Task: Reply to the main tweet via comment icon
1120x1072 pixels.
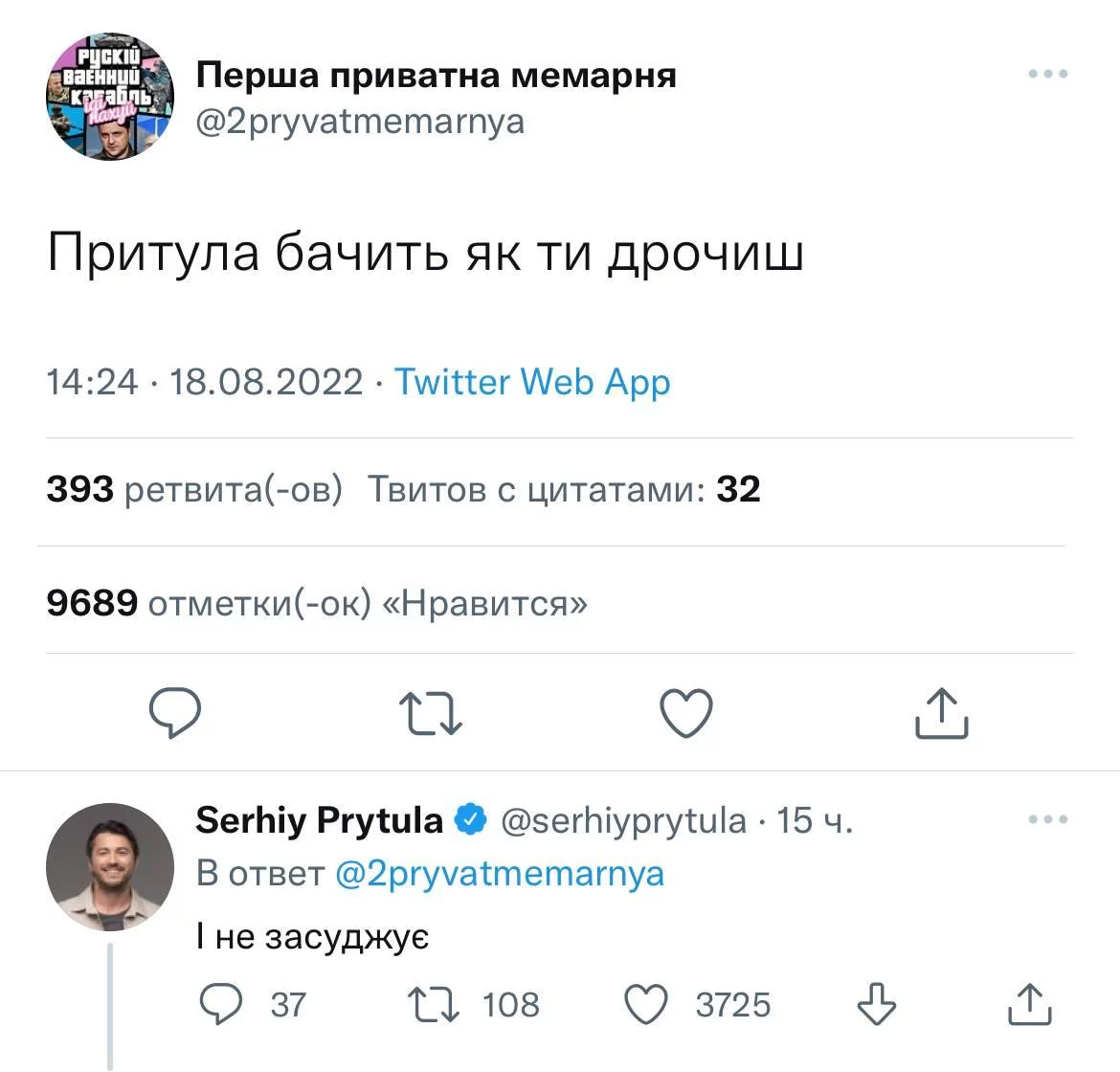Action: tap(175, 714)
